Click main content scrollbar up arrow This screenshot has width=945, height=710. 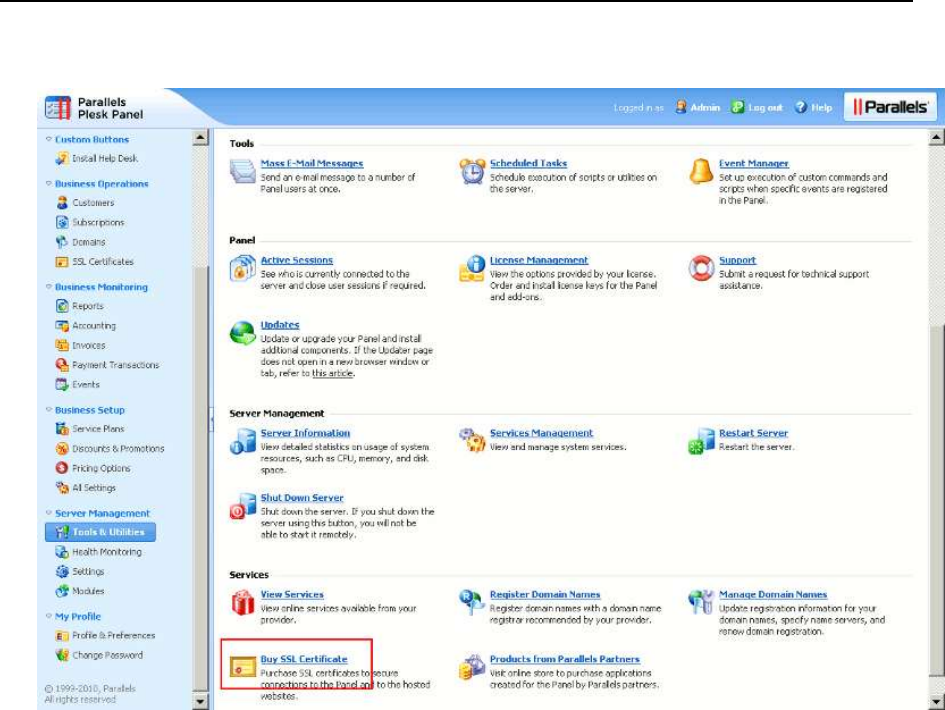(x=936, y=138)
